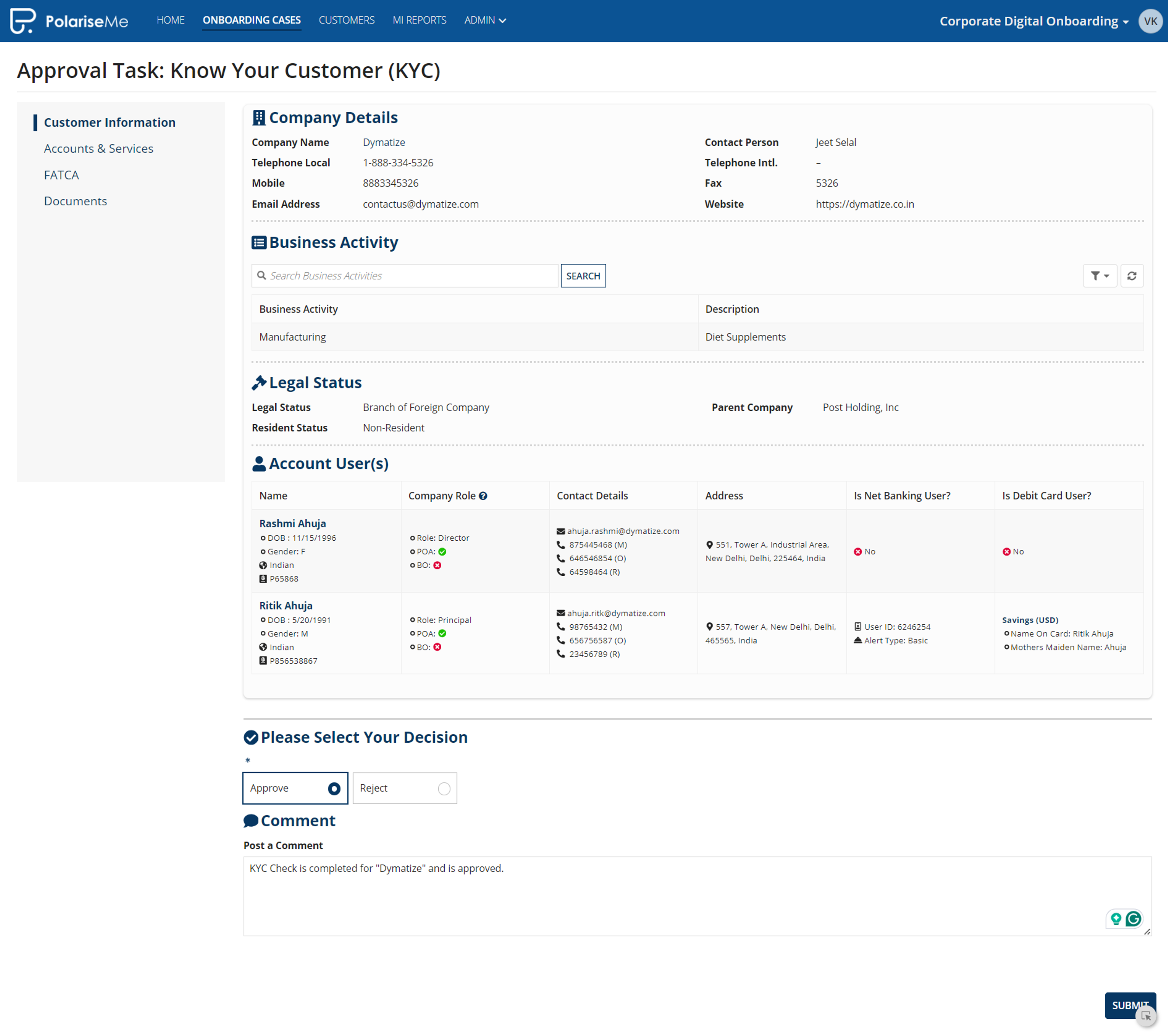The image size is (1168, 1036).
Task: Expand the ADMIN dropdown menu
Action: pos(485,20)
